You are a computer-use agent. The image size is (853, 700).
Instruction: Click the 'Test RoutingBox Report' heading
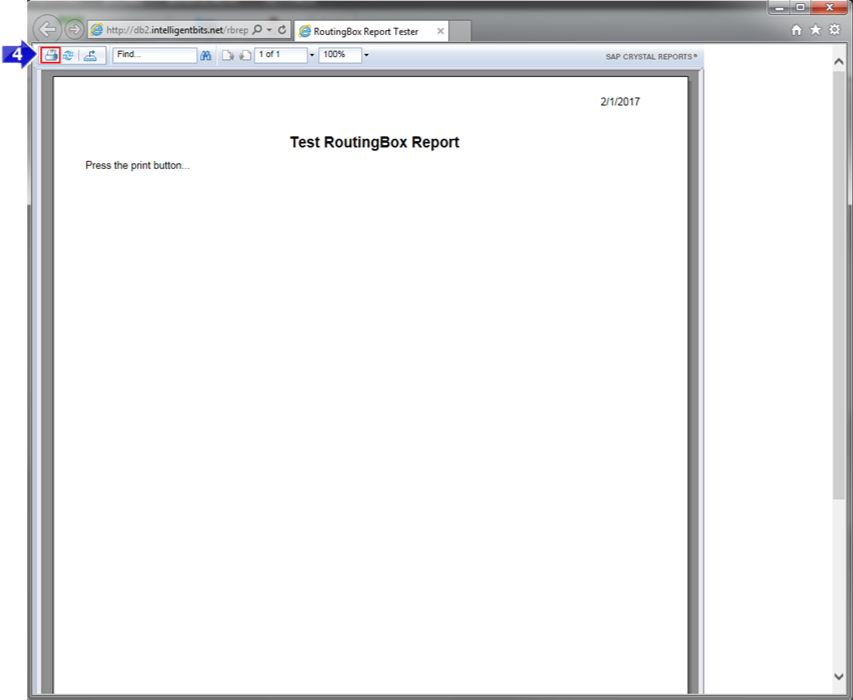[374, 142]
